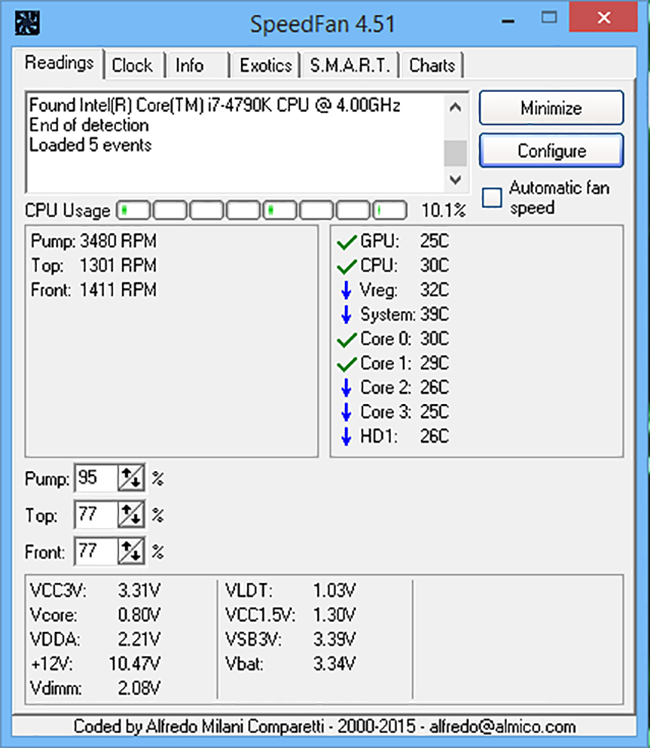Click the Minimize button in Readings

551,108
